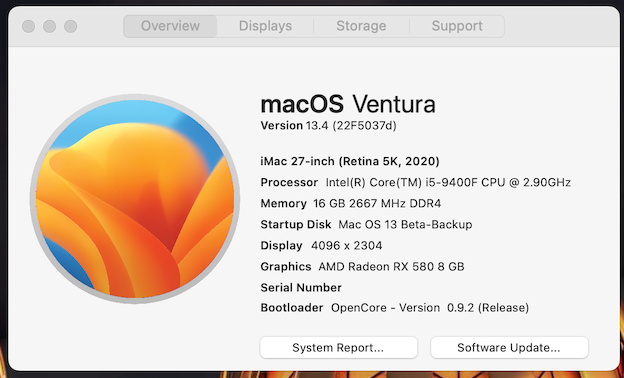Click the macOS Ventura logo image
Screen dimensions: 624x378
point(135,199)
